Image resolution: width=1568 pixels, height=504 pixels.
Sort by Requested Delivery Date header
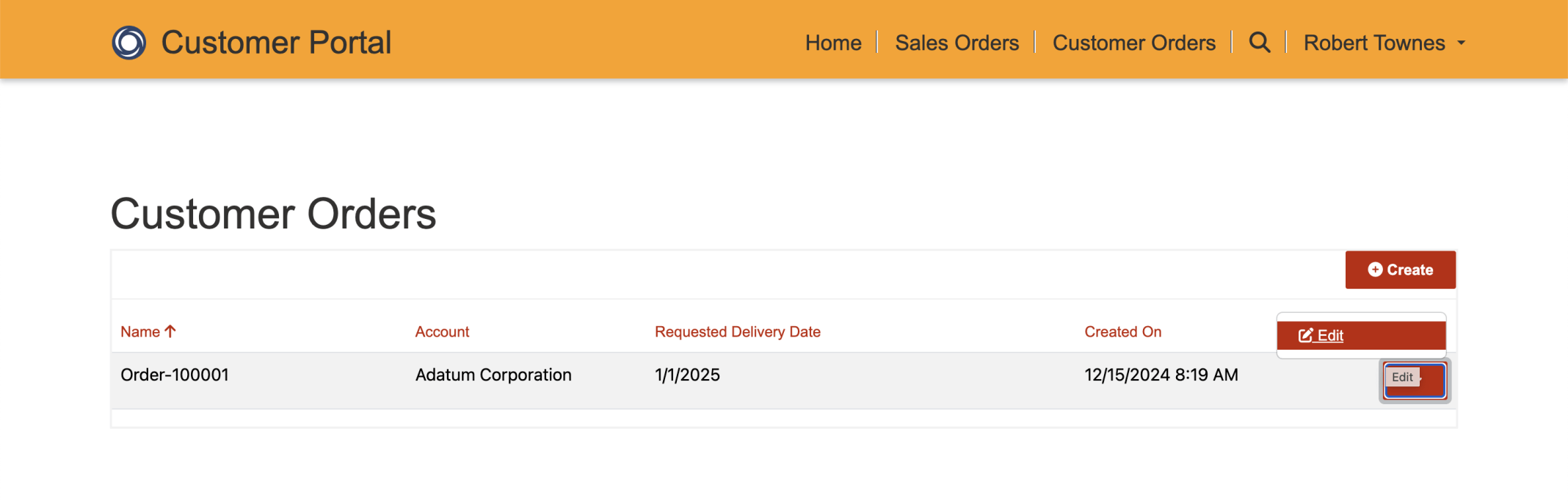pos(737,331)
